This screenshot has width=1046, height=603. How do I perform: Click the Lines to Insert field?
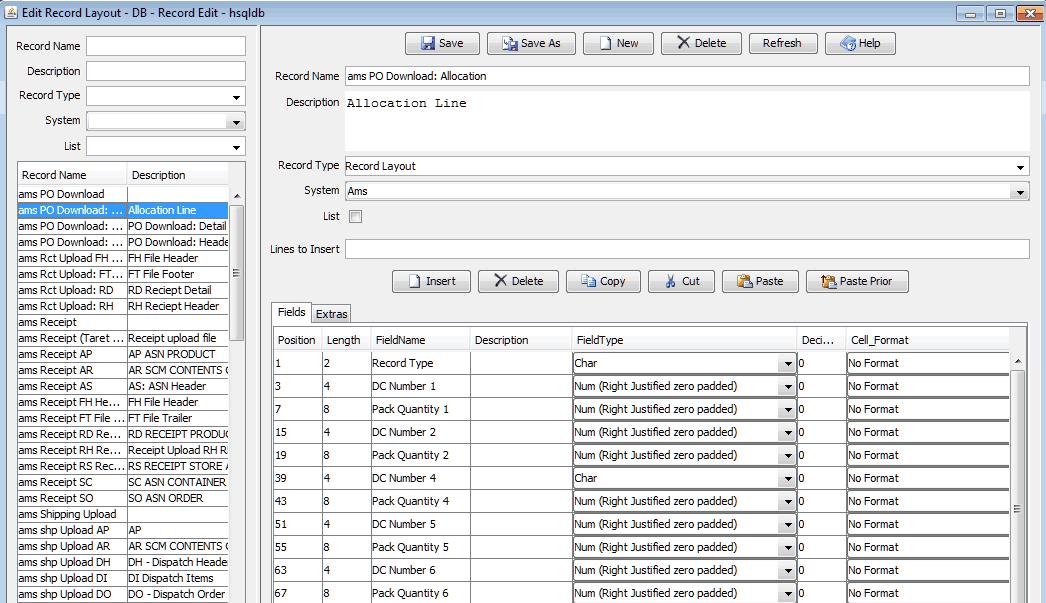pos(687,249)
